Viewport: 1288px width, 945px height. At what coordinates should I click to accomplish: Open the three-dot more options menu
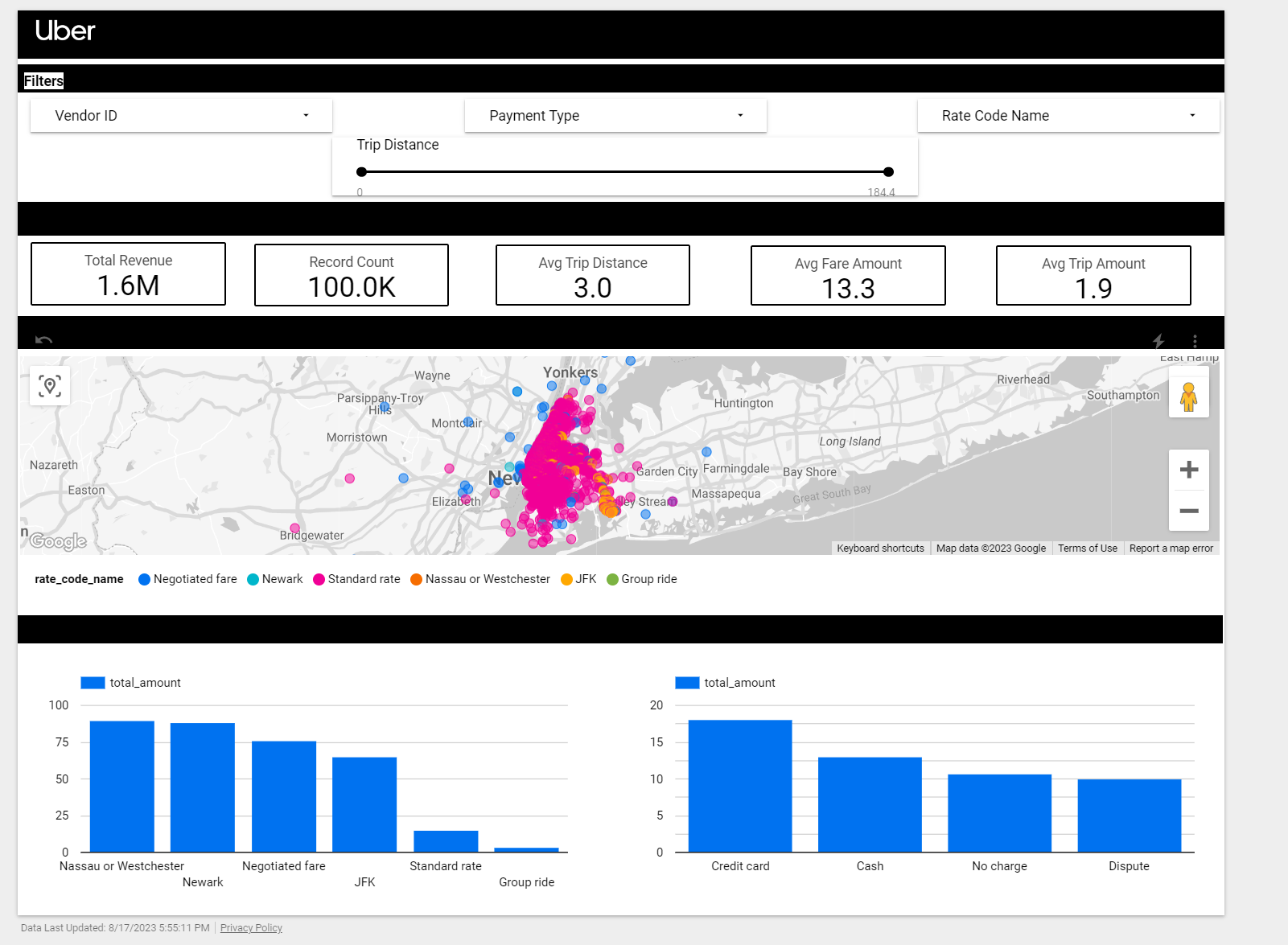click(x=1195, y=341)
